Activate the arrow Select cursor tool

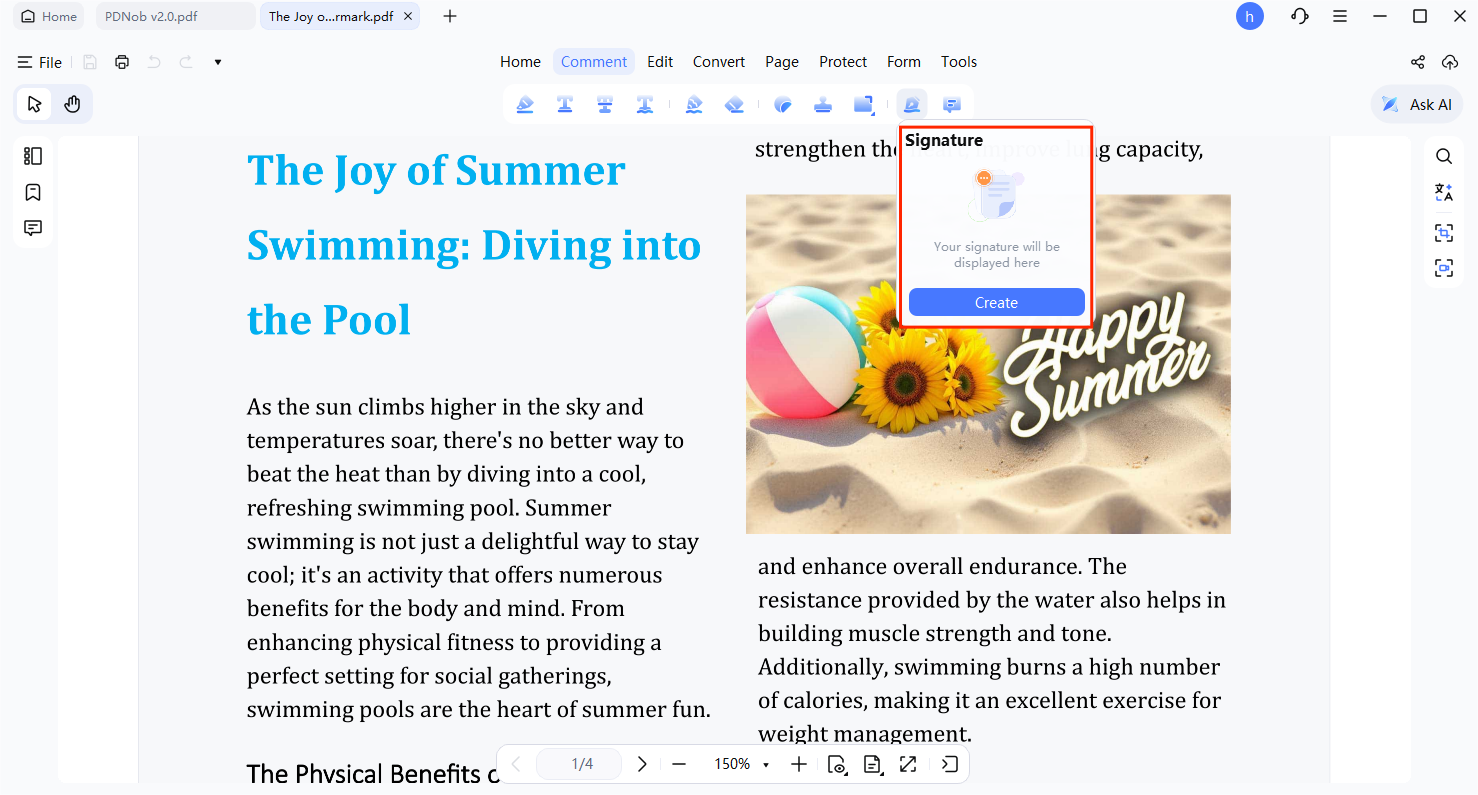click(35, 104)
